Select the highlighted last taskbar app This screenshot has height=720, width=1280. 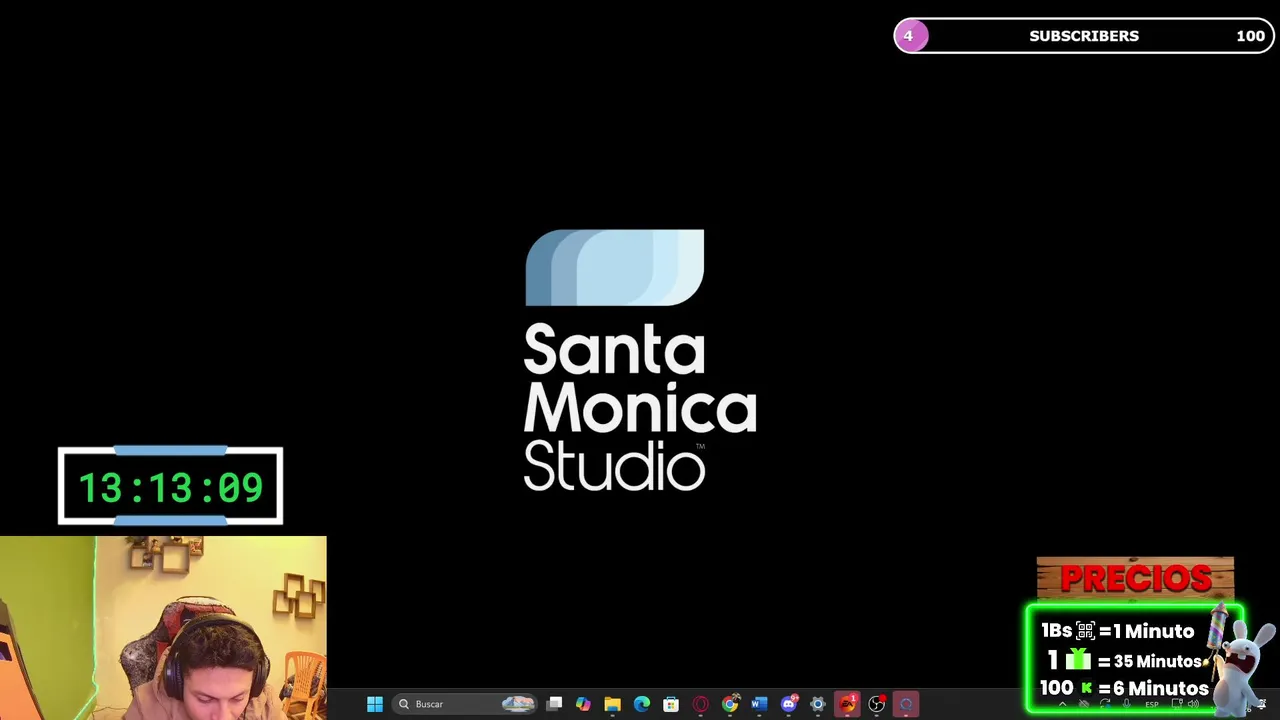906,704
